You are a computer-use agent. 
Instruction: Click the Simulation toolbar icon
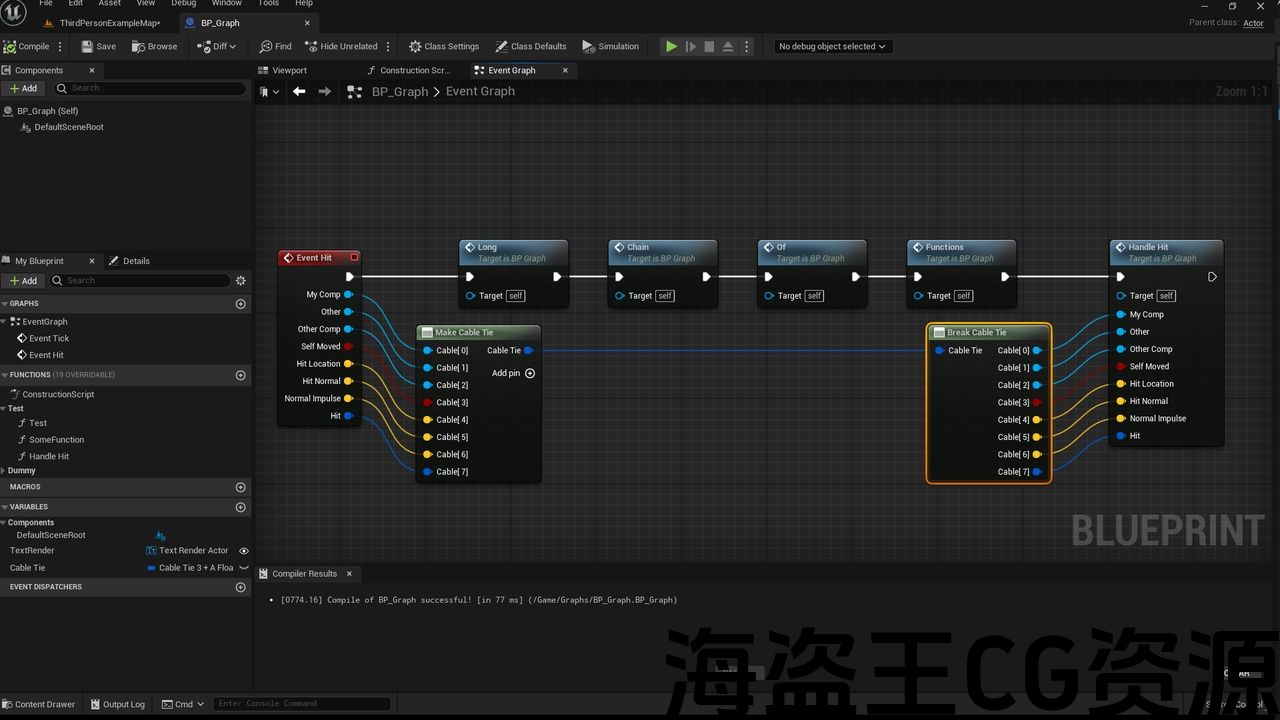pyautogui.click(x=589, y=46)
